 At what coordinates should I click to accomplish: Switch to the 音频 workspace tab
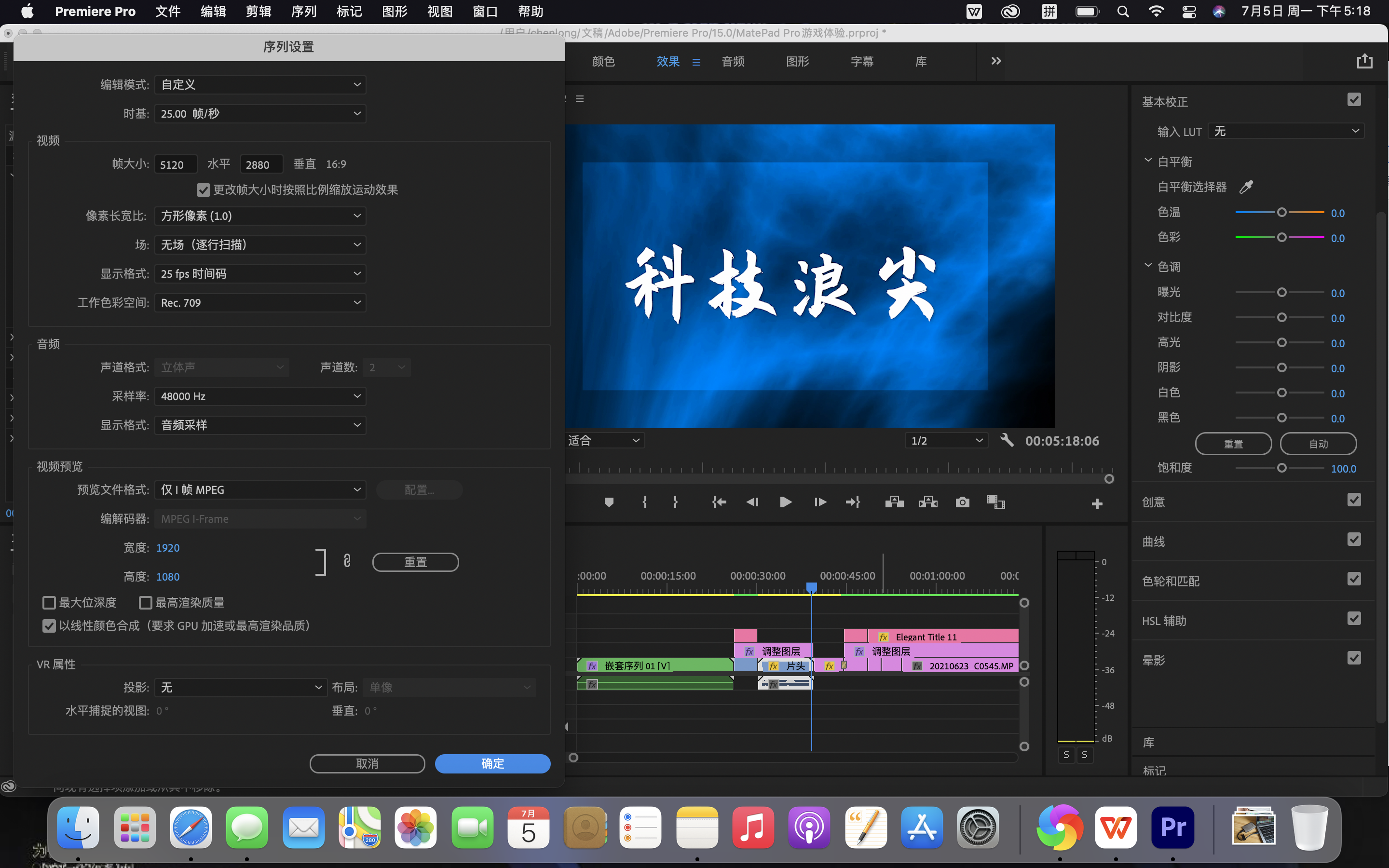pyautogui.click(x=733, y=61)
